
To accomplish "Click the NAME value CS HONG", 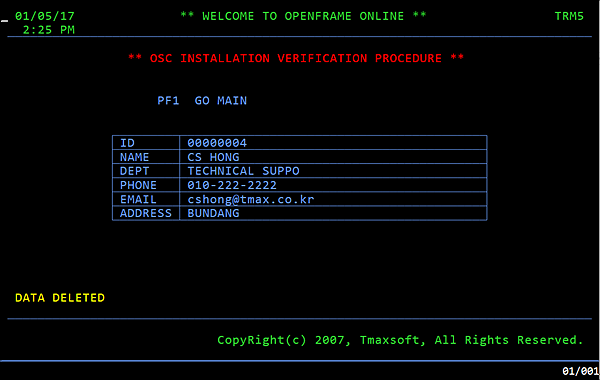I will click(213, 157).
